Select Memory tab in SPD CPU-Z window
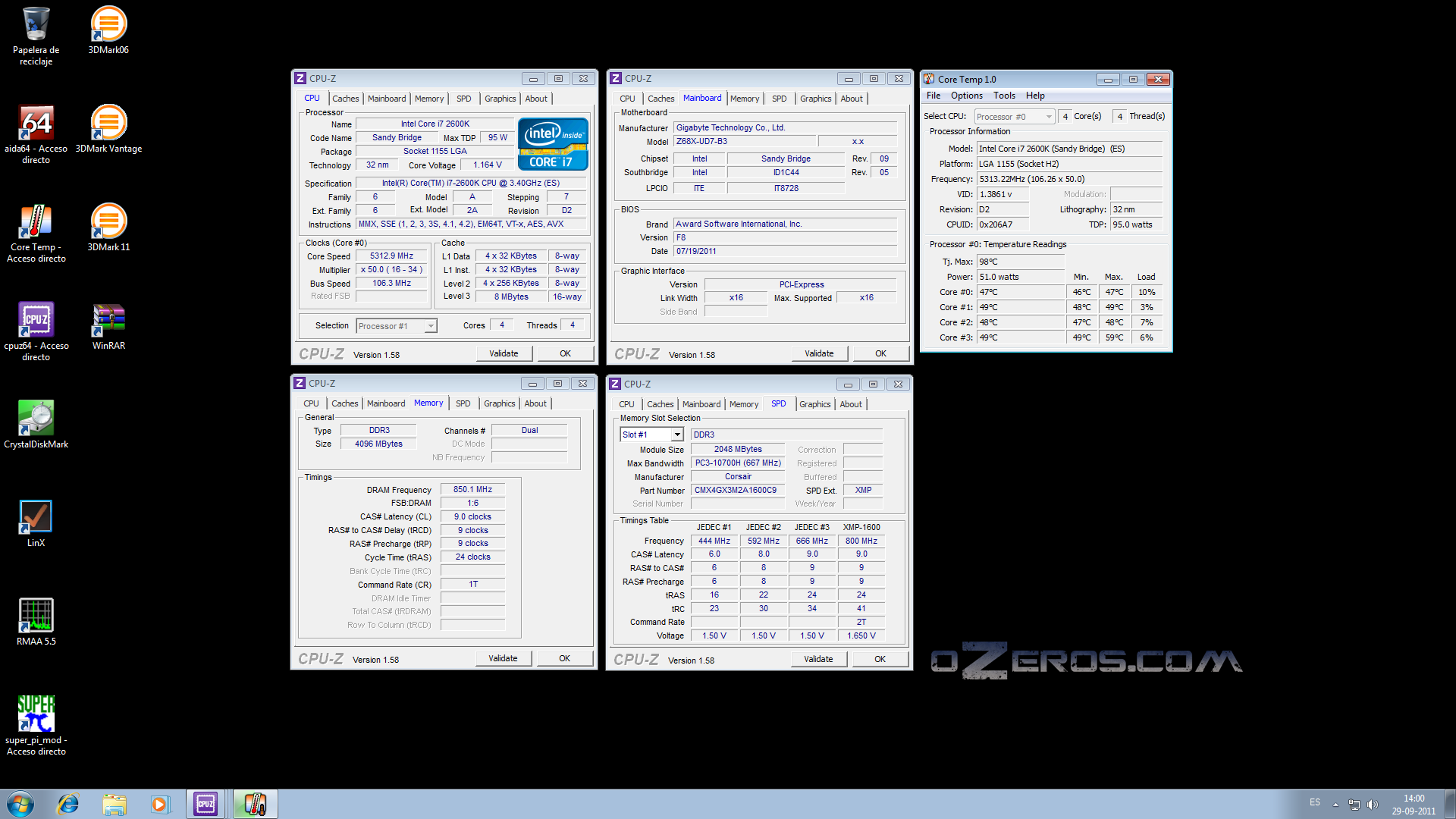 point(744,404)
